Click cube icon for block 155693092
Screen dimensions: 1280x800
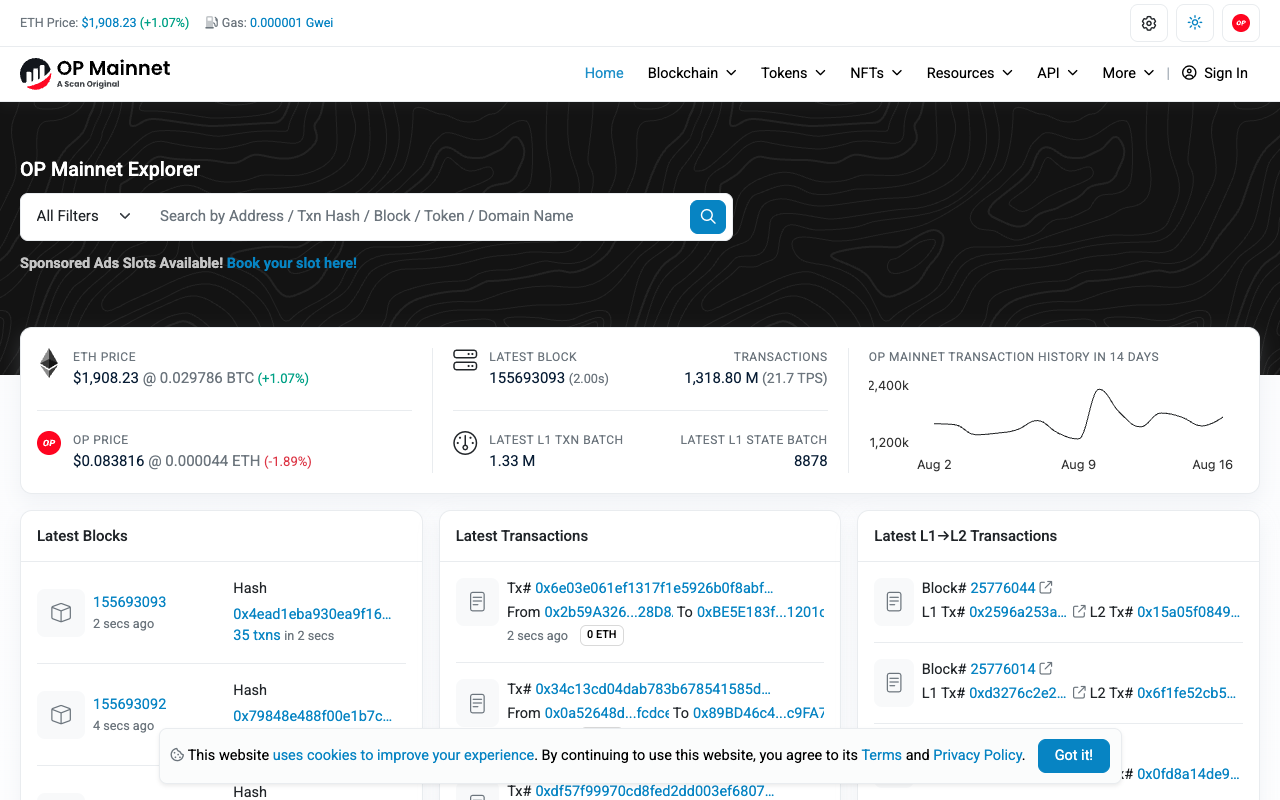click(x=61, y=715)
